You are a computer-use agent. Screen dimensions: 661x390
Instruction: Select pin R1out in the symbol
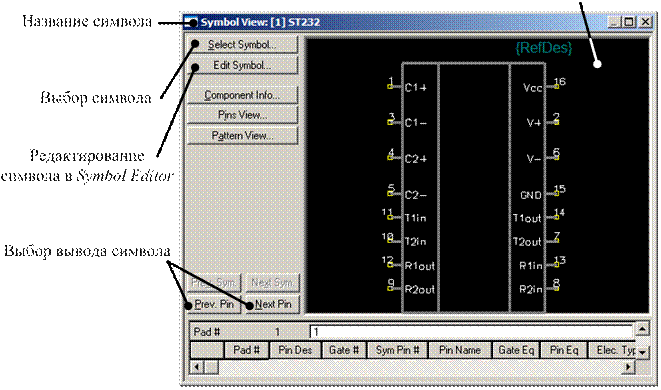point(419,266)
